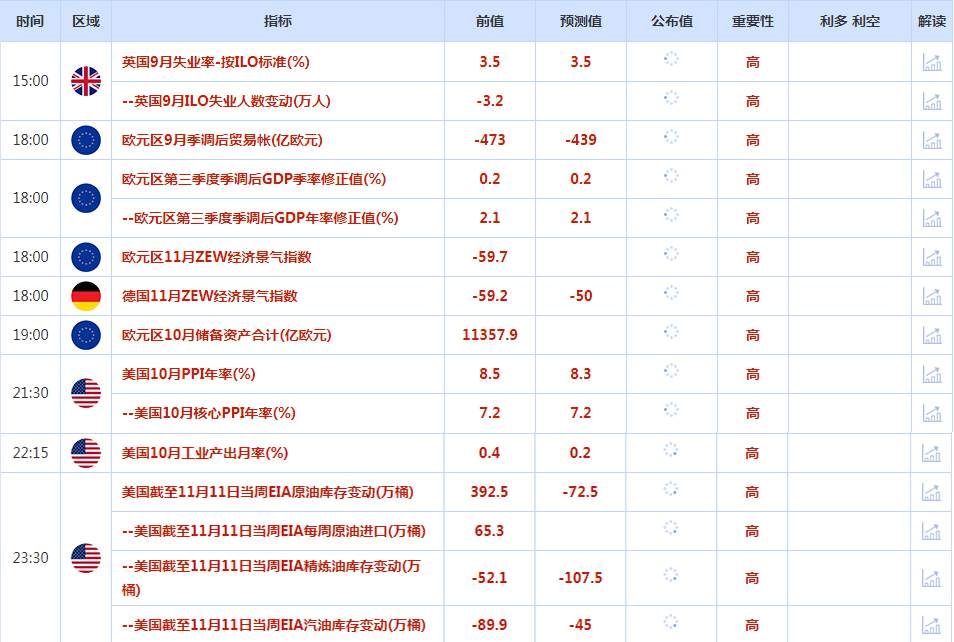Open indicator 美国10月工业产出月率(%)
The width and height of the screenshot is (954, 642).
click(x=204, y=453)
